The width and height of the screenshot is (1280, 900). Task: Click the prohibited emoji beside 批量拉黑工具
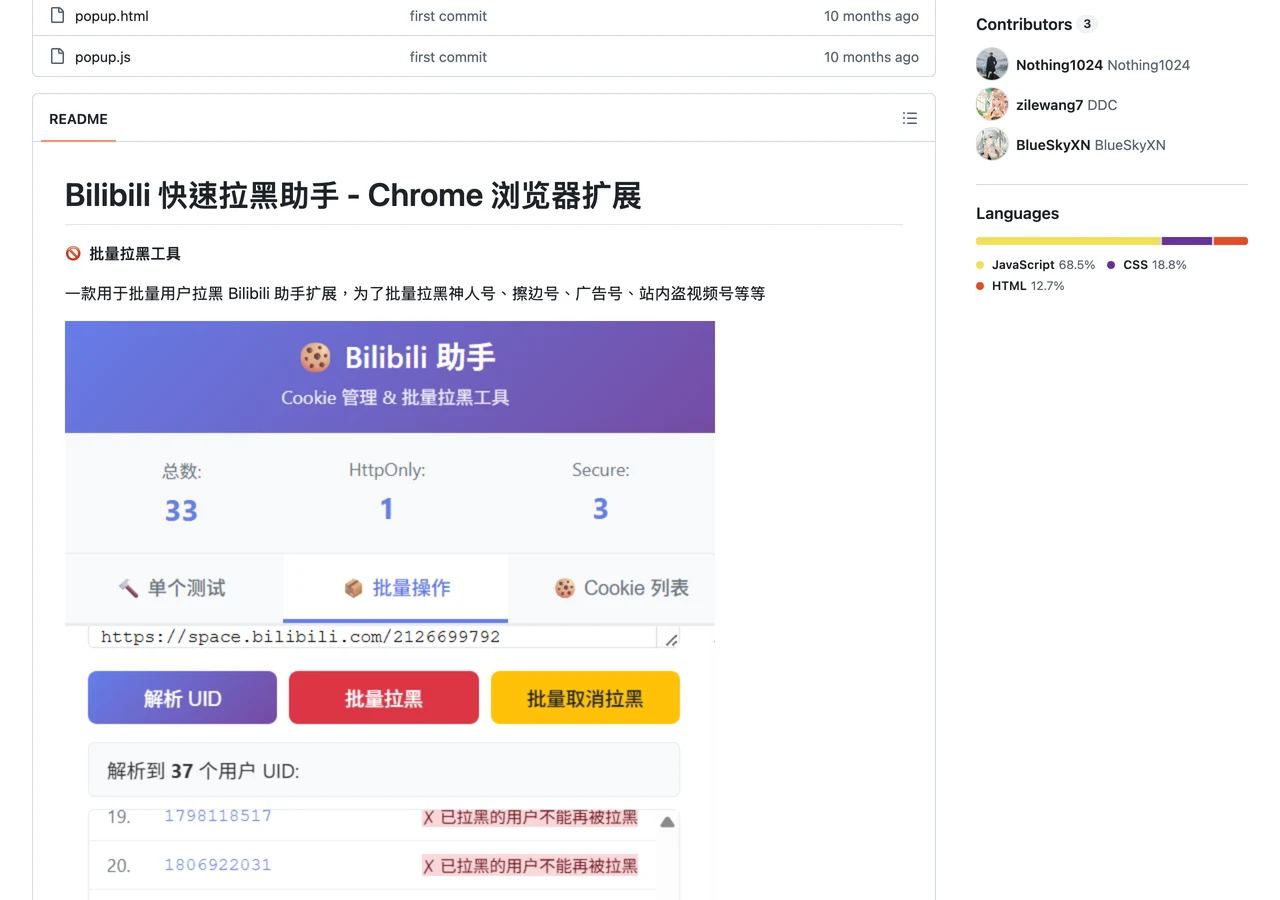click(73, 254)
